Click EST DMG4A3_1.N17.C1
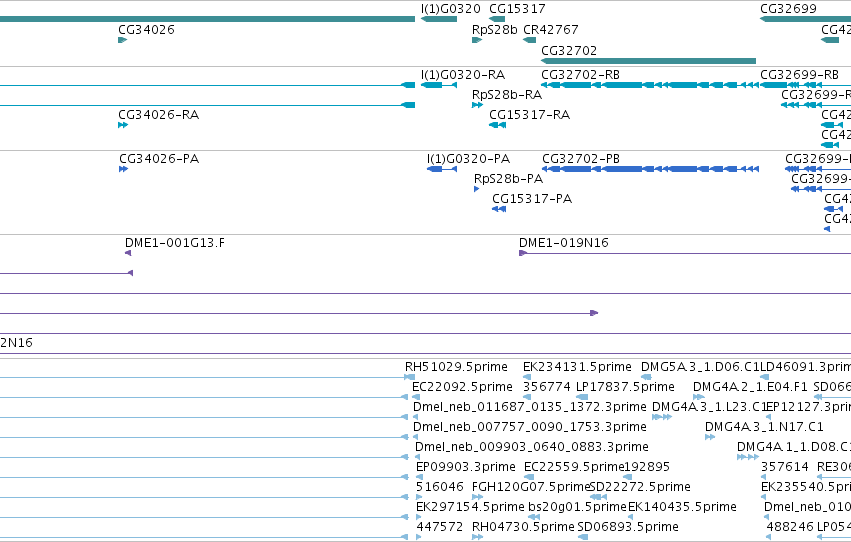The width and height of the screenshot is (851, 542). (x=764, y=427)
